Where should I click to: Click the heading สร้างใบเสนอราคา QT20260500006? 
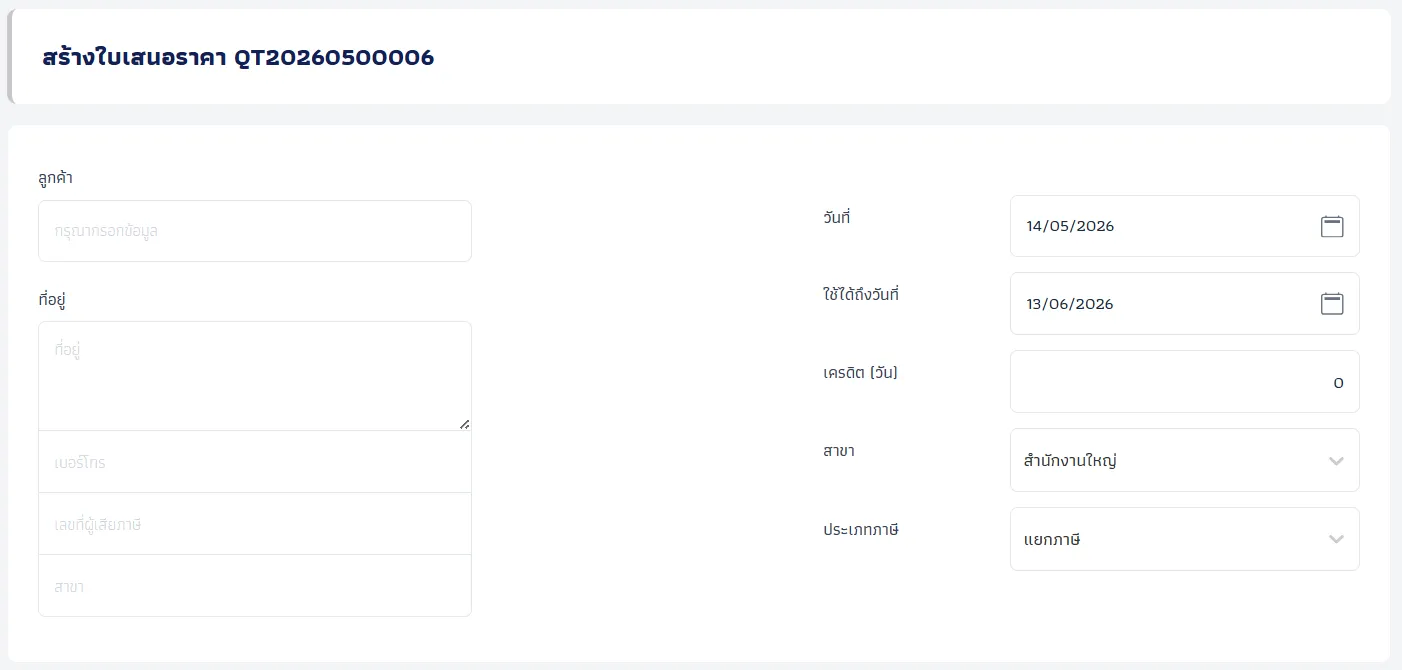[x=238, y=57]
